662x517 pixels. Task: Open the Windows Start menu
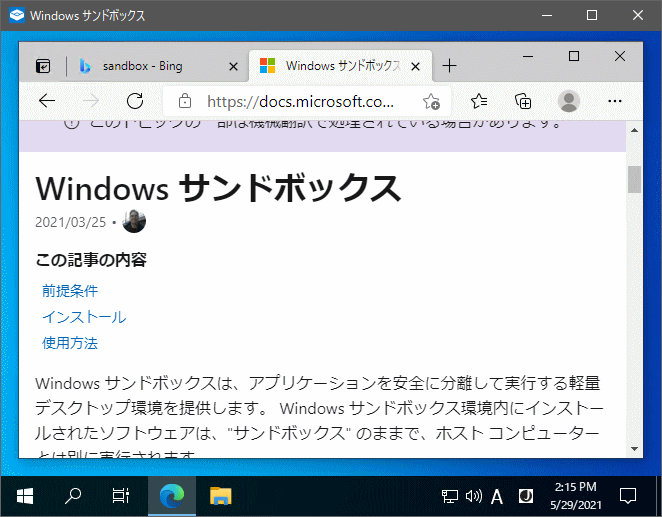[25, 496]
